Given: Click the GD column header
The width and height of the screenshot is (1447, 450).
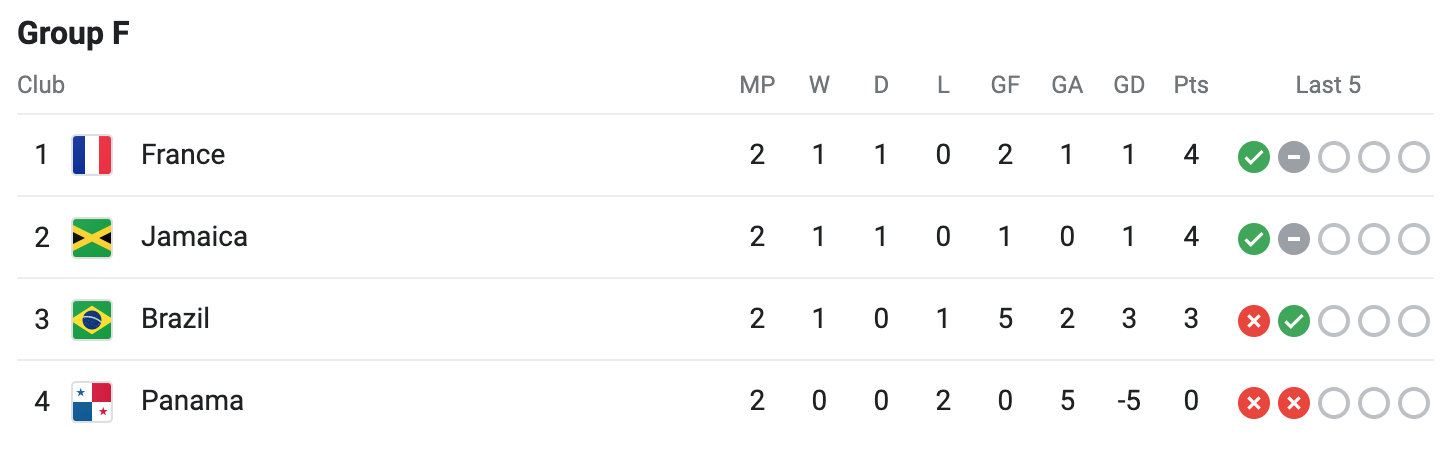Looking at the screenshot, I should tap(1129, 85).
